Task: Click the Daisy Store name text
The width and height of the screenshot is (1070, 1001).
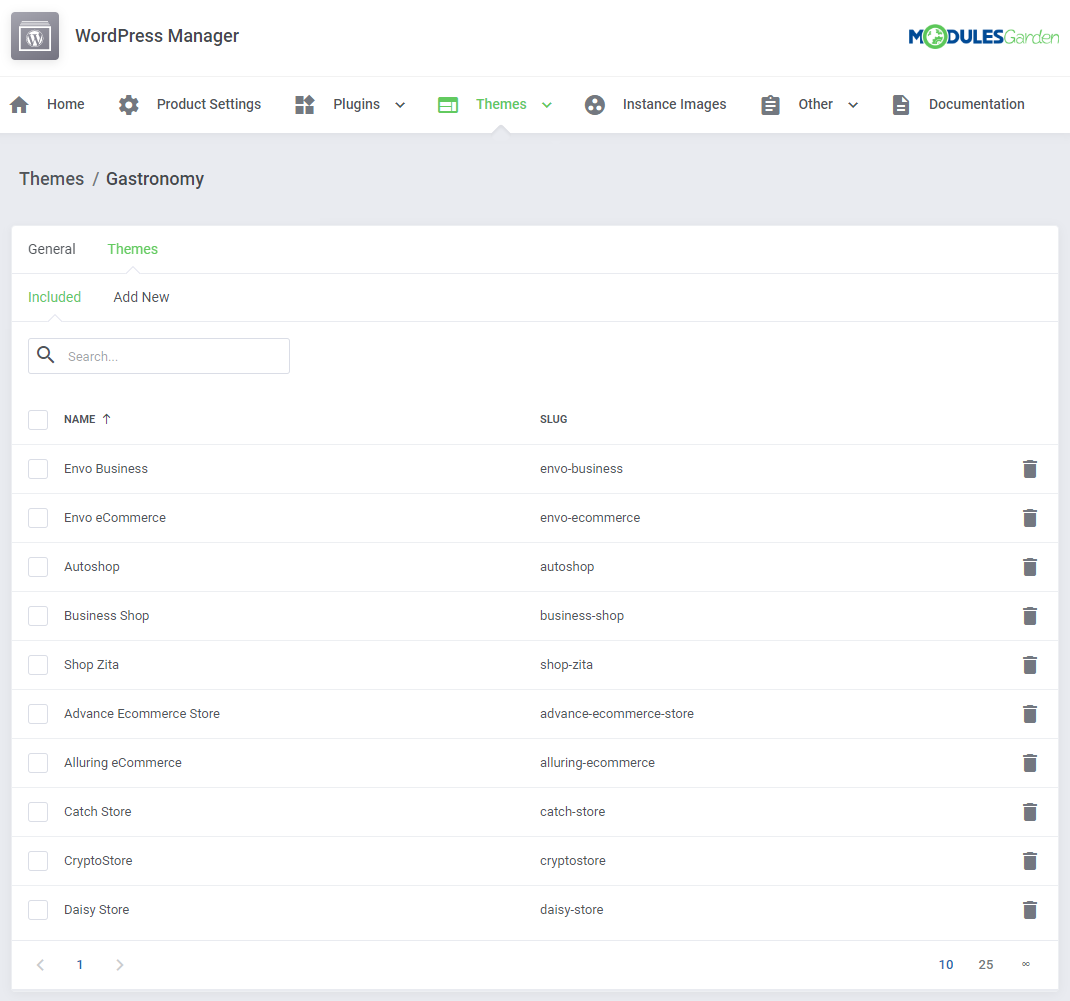Action: [96, 910]
